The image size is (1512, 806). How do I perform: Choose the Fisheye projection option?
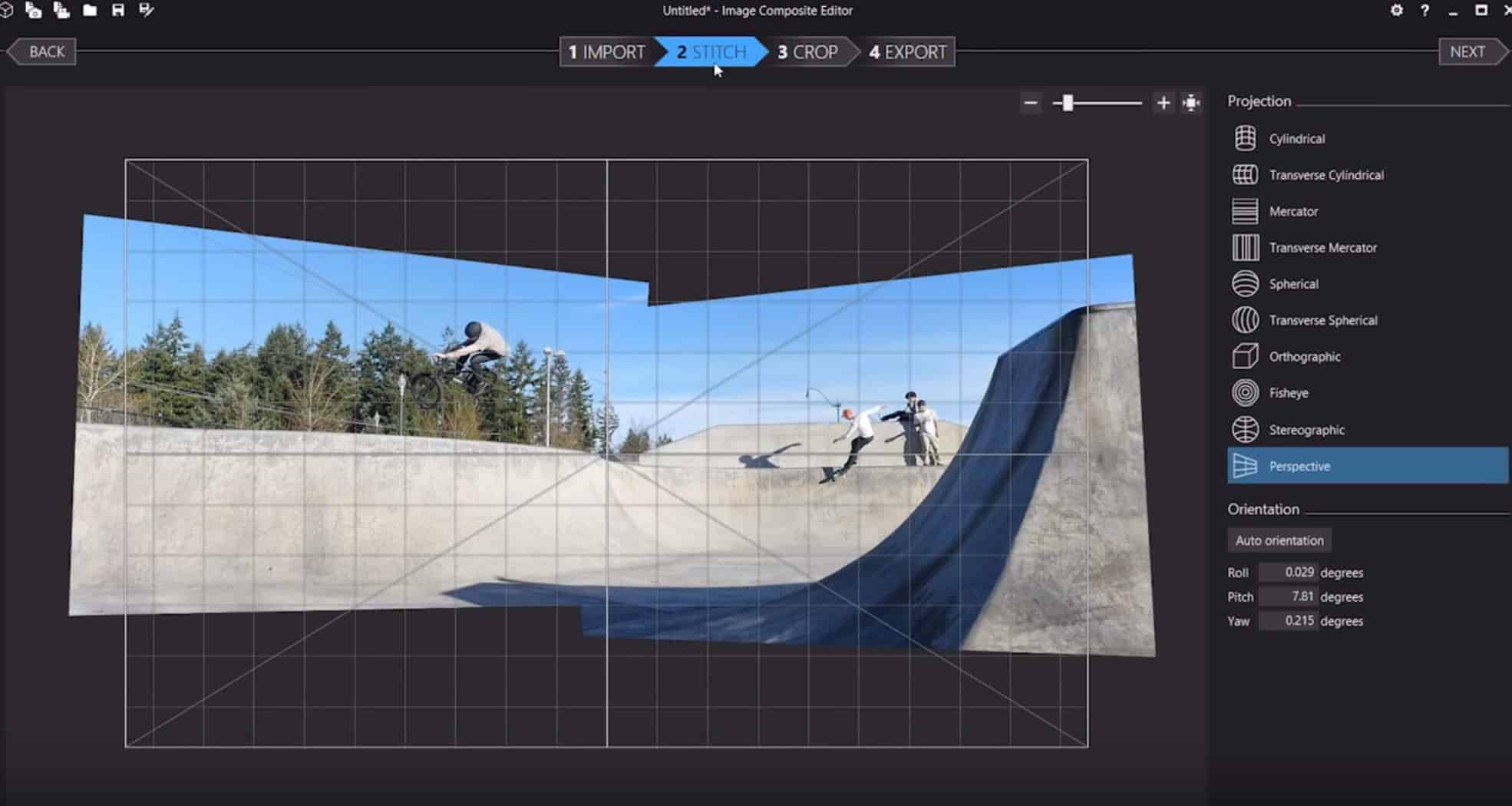pyautogui.click(x=1288, y=393)
